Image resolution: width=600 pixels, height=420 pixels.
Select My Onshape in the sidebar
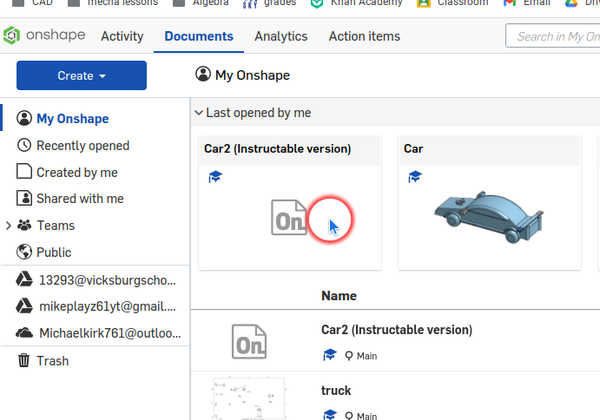(72, 119)
